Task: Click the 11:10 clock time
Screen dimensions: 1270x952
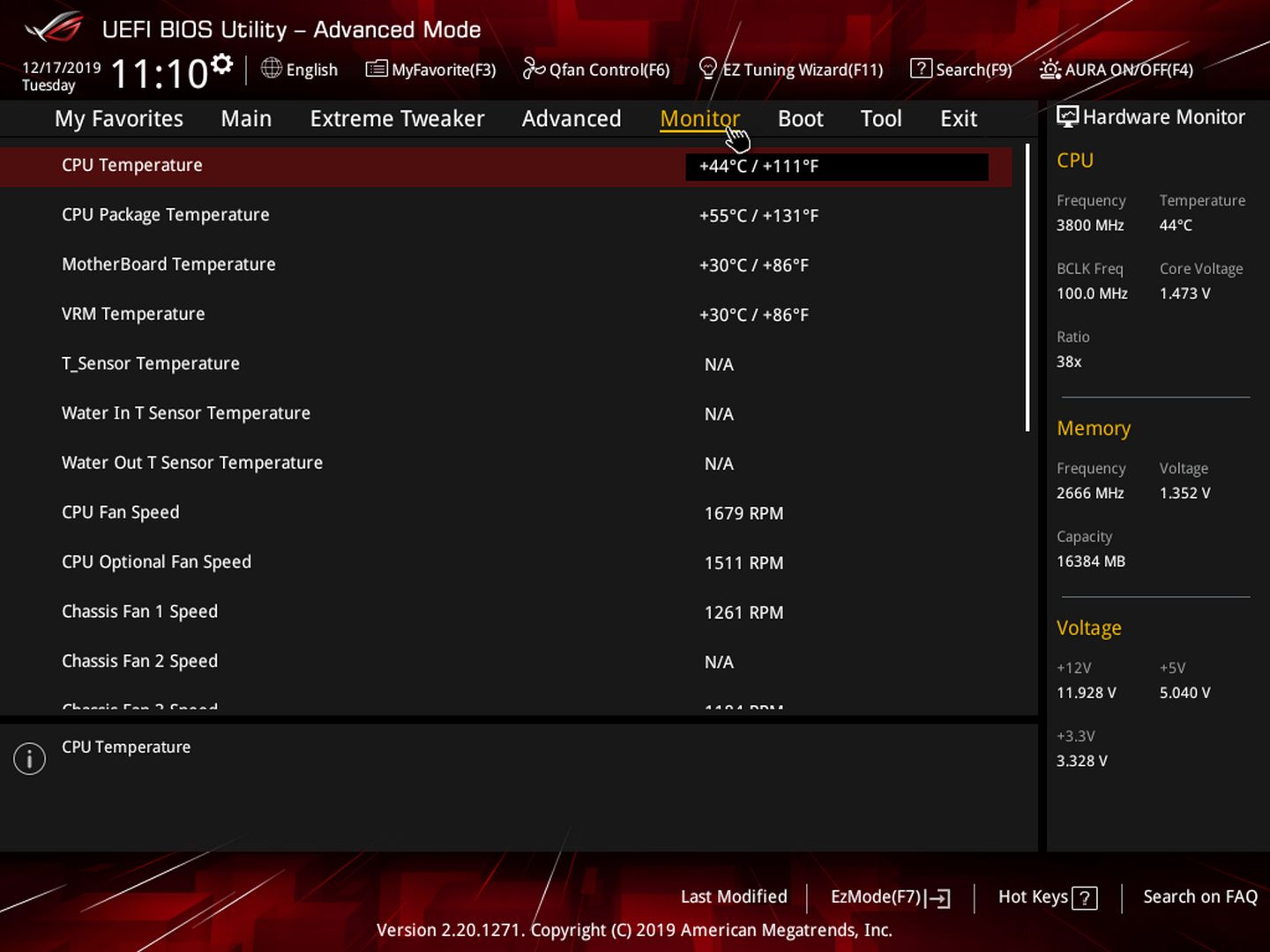Action: tap(160, 73)
